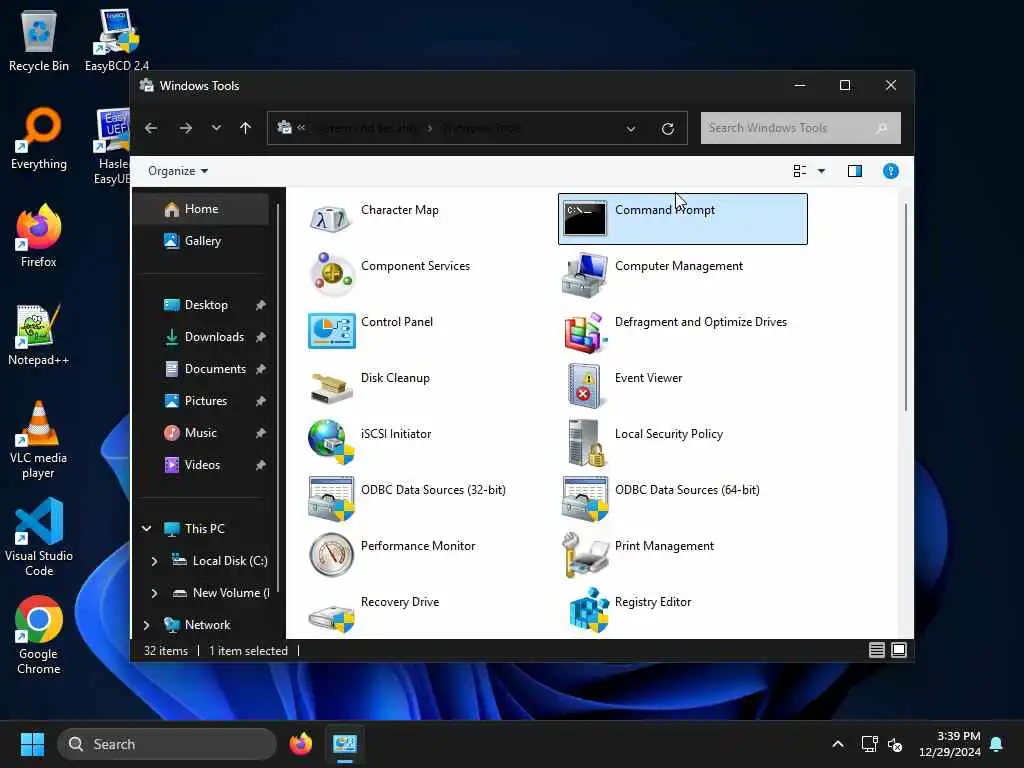Image resolution: width=1024 pixels, height=768 pixels.
Task: Select the Google Chrome desktop shortcut
Action: click(x=39, y=635)
